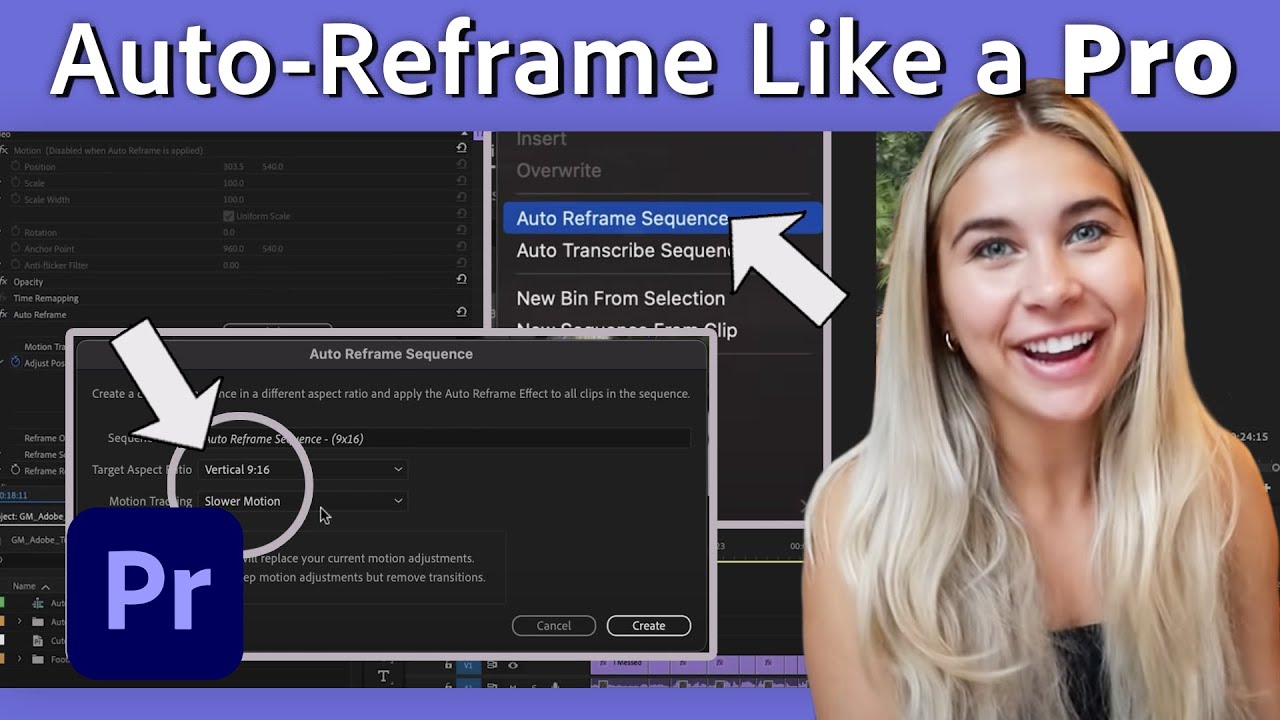The height and width of the screenshot is (720, 1280).
Task: Toggle the Motion fx effect switch
Action: click(x=4, y=150)
